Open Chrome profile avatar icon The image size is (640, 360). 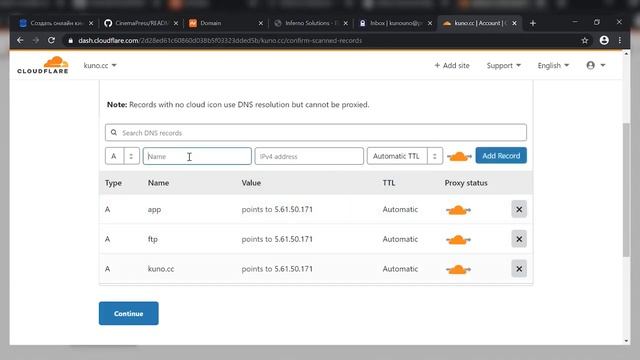(x=604, y=40)
